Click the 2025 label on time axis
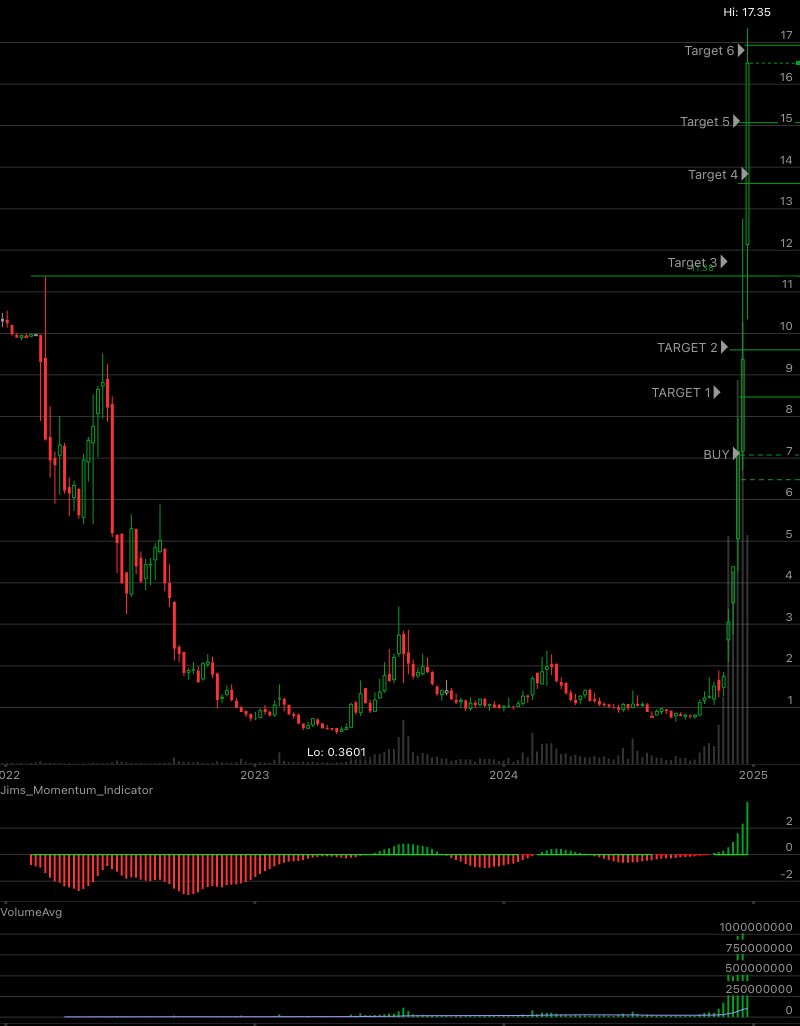This screenshot has height=1026, width=800. click(754, 776)
